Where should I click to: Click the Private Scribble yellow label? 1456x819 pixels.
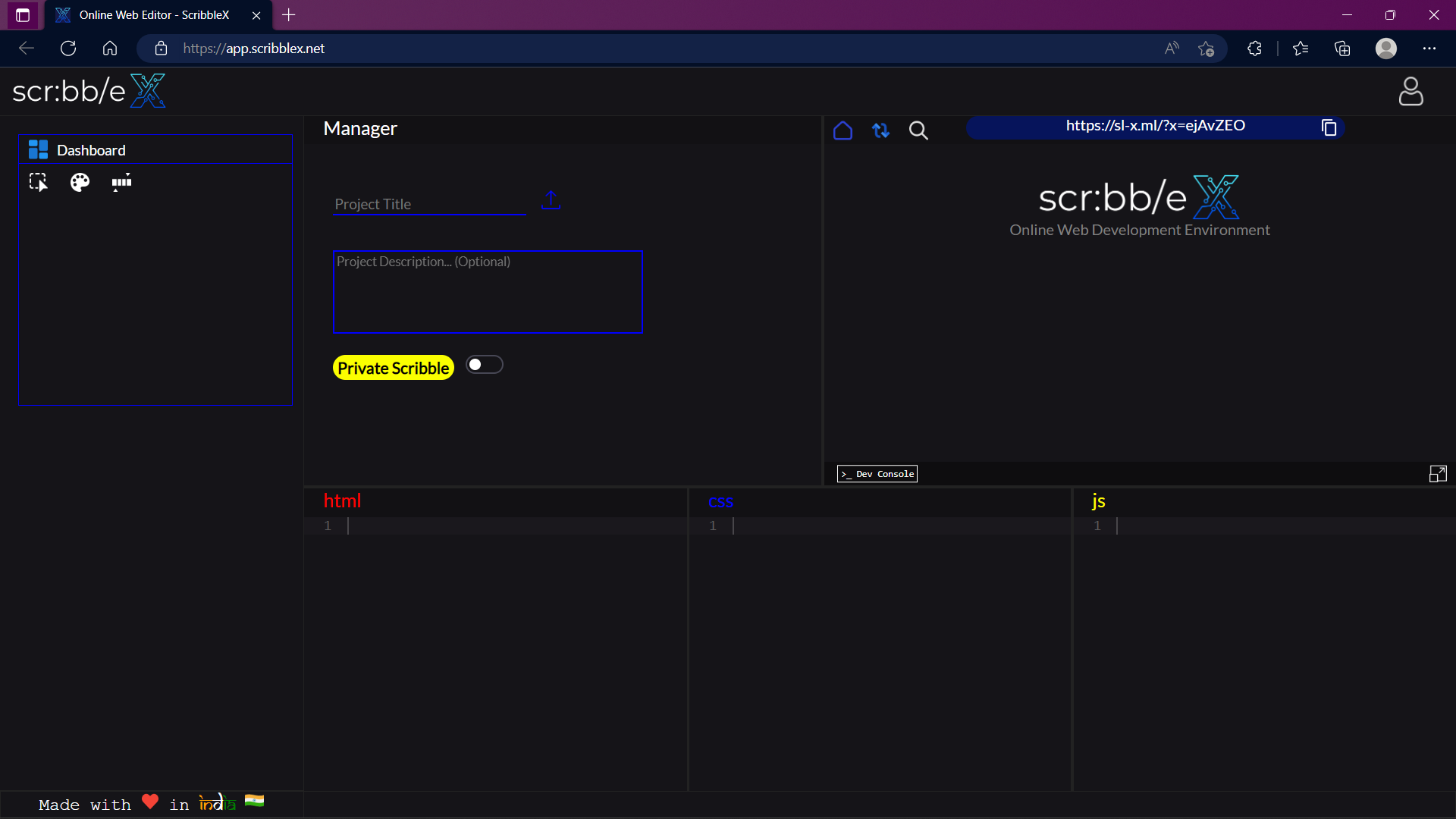393,368
